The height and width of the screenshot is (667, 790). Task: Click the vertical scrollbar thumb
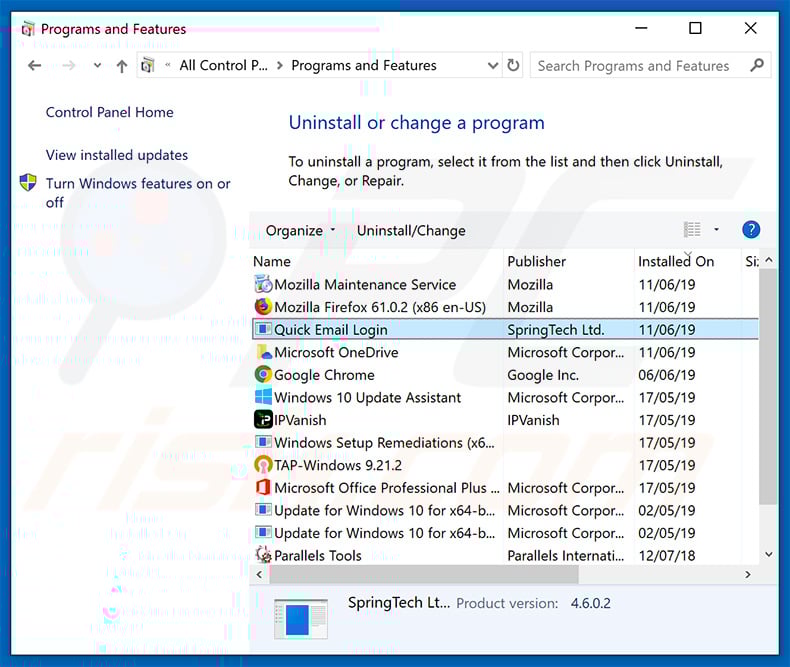pyautogui.click(x=768, y=386)
